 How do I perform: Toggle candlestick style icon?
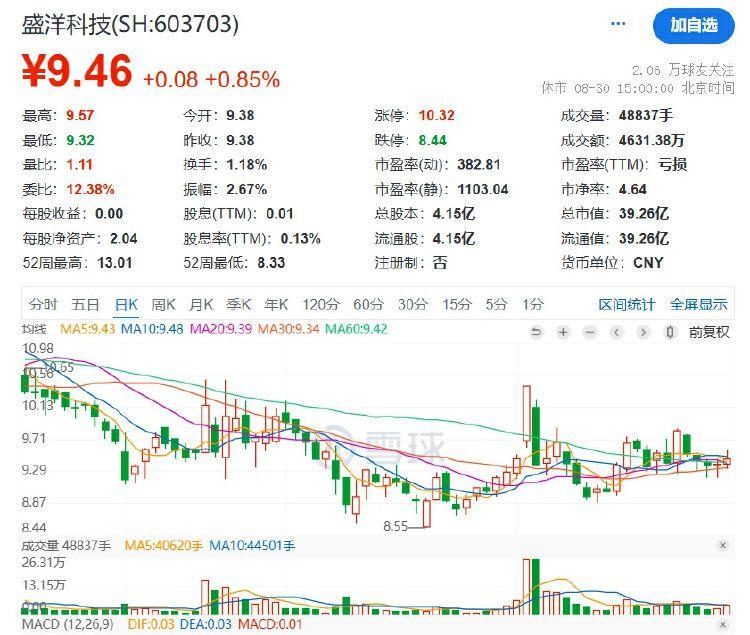point(670,332)
